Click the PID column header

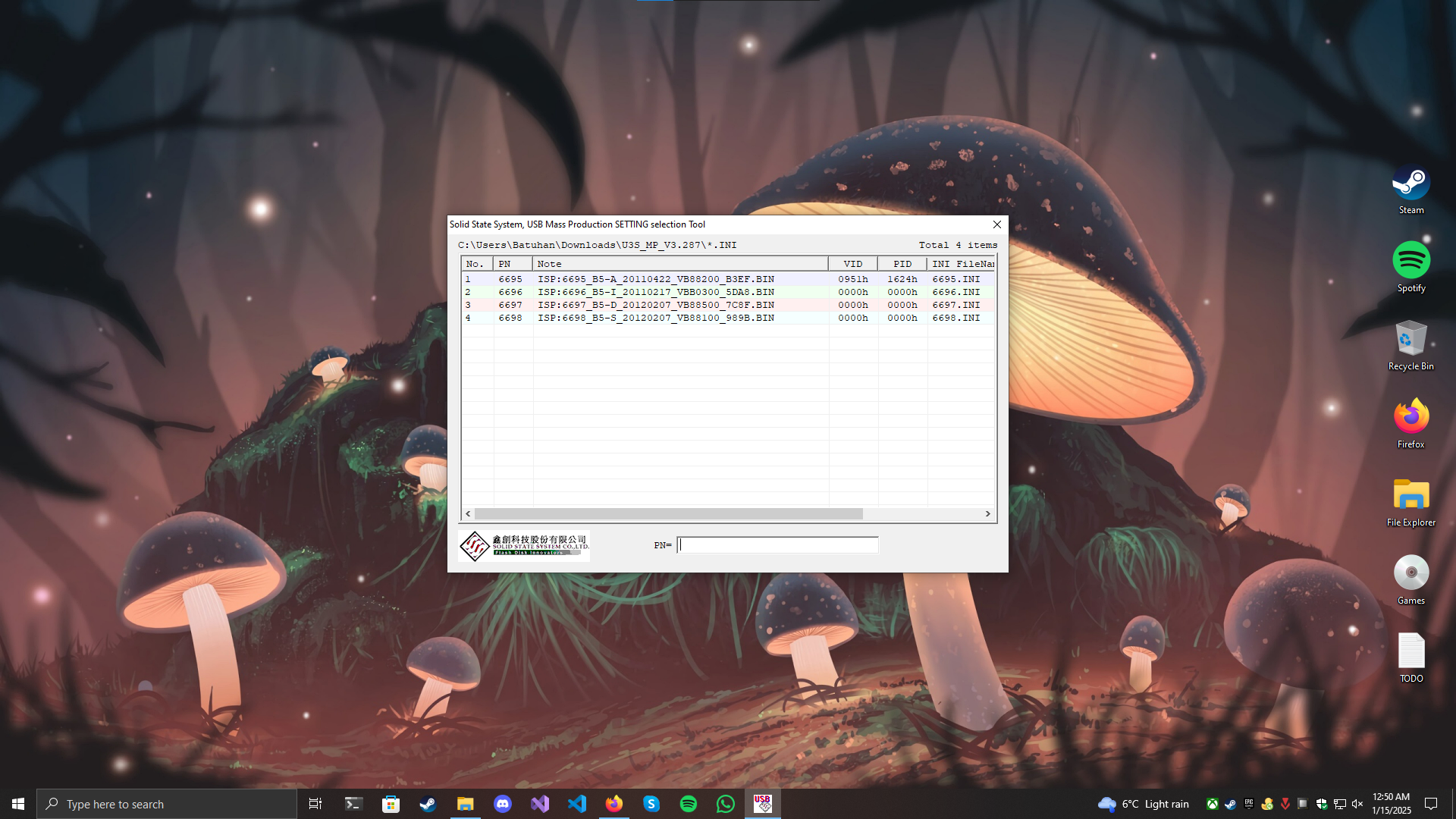point(902,264)
